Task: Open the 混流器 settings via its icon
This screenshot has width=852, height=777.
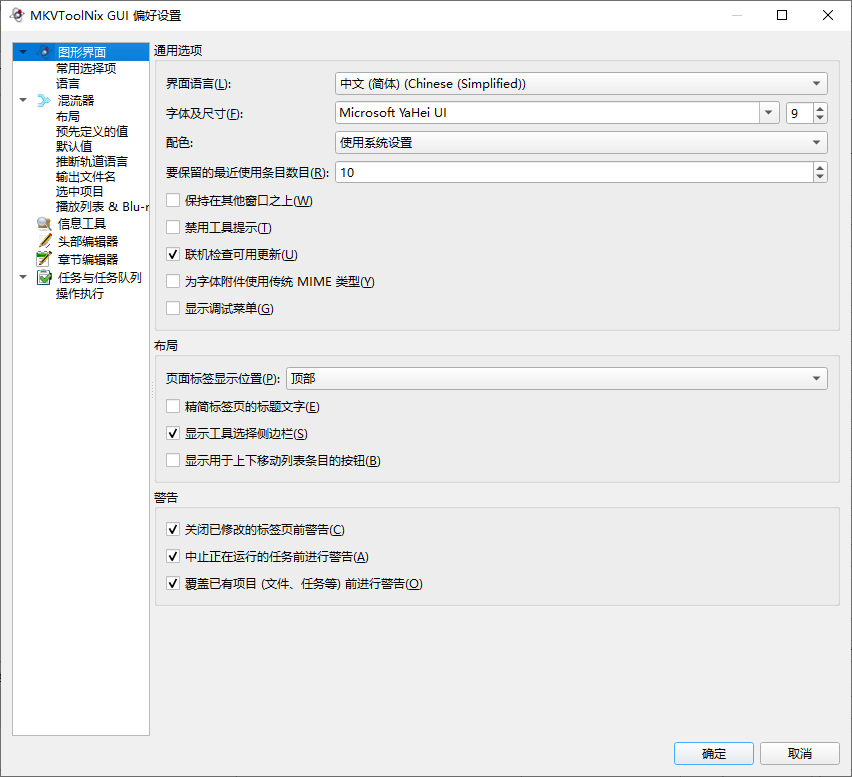Action: (x=43, y=100)
